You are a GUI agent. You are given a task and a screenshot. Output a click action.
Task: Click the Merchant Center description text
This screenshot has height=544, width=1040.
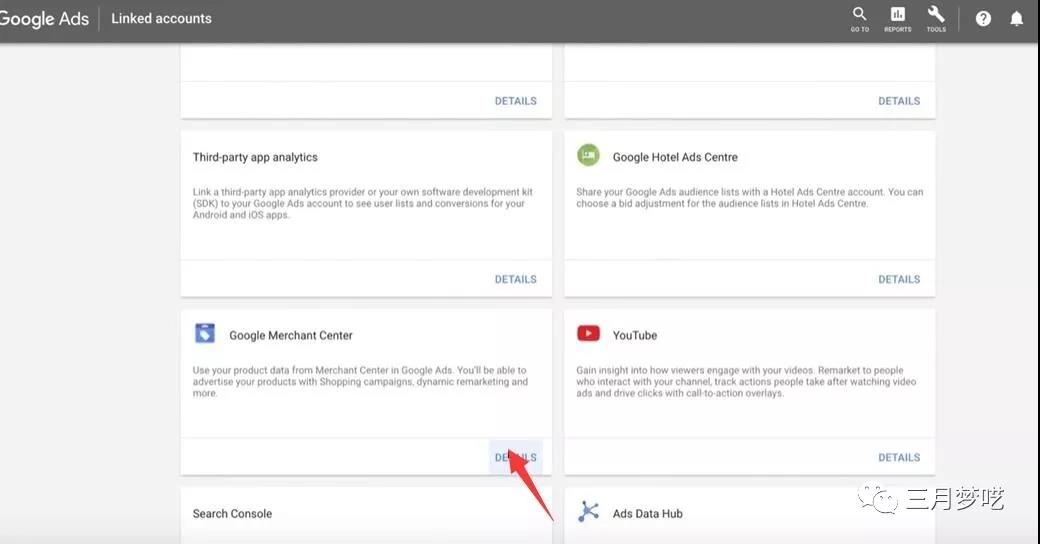360,381
